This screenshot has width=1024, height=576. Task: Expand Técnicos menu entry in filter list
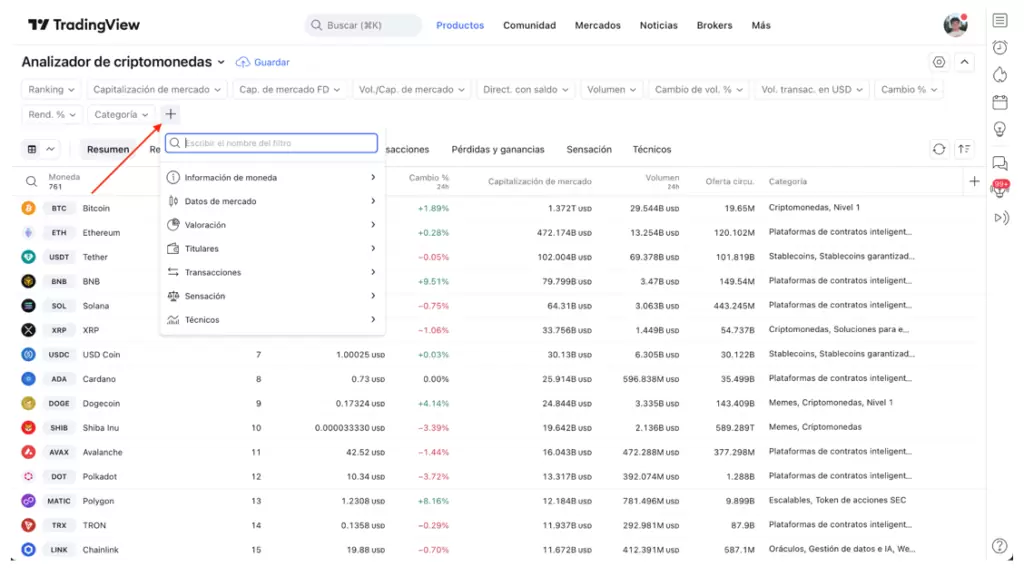tap(272, 319)
